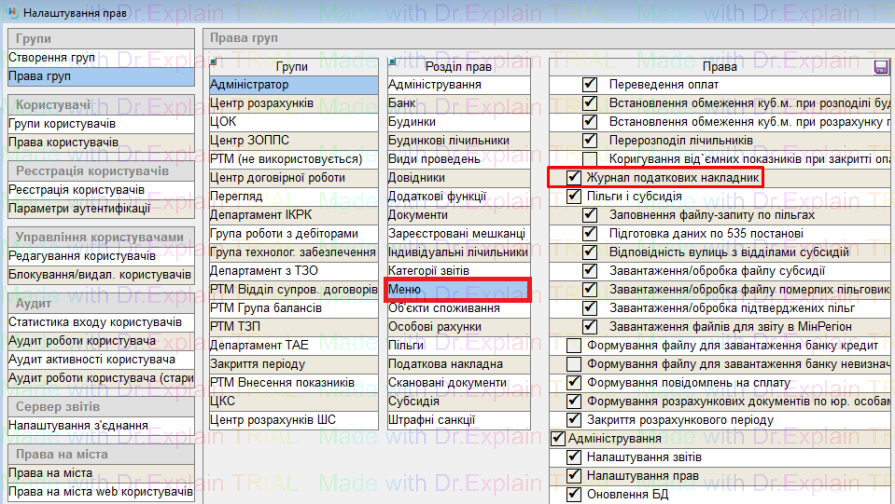
Task: Select Департамент ІКРК in the Групи list
Action: pos(260,215)
